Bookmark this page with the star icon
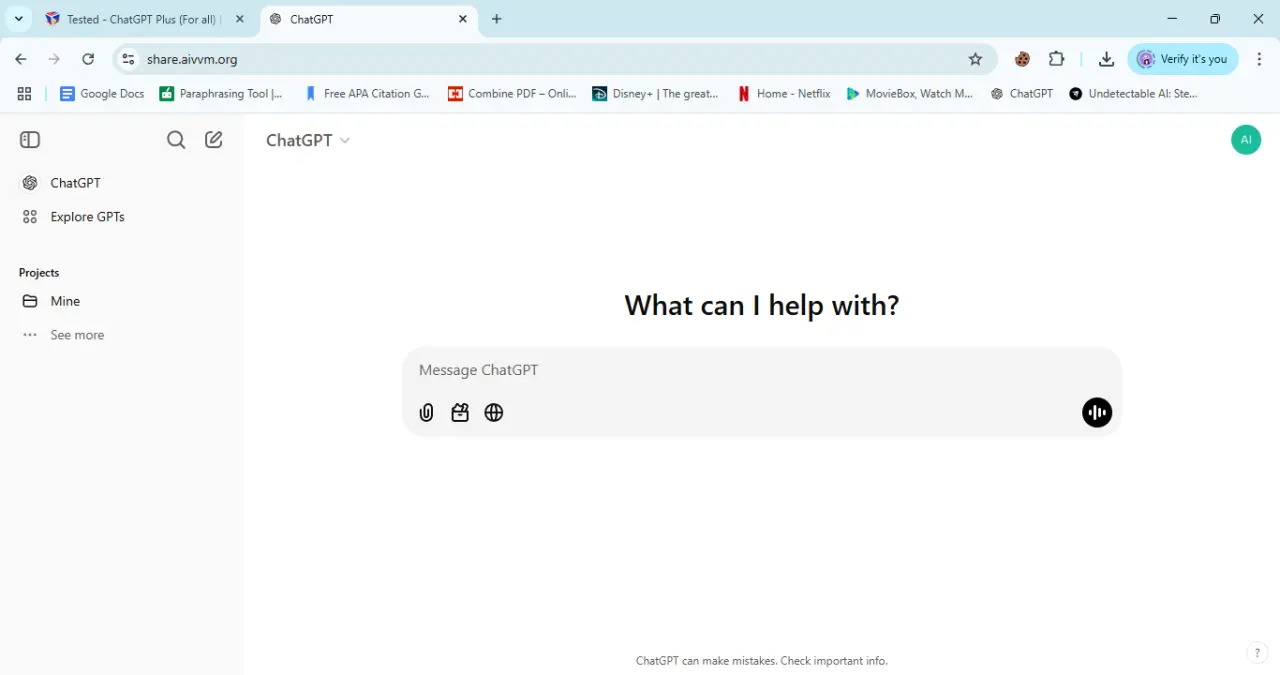 (976, 59)
